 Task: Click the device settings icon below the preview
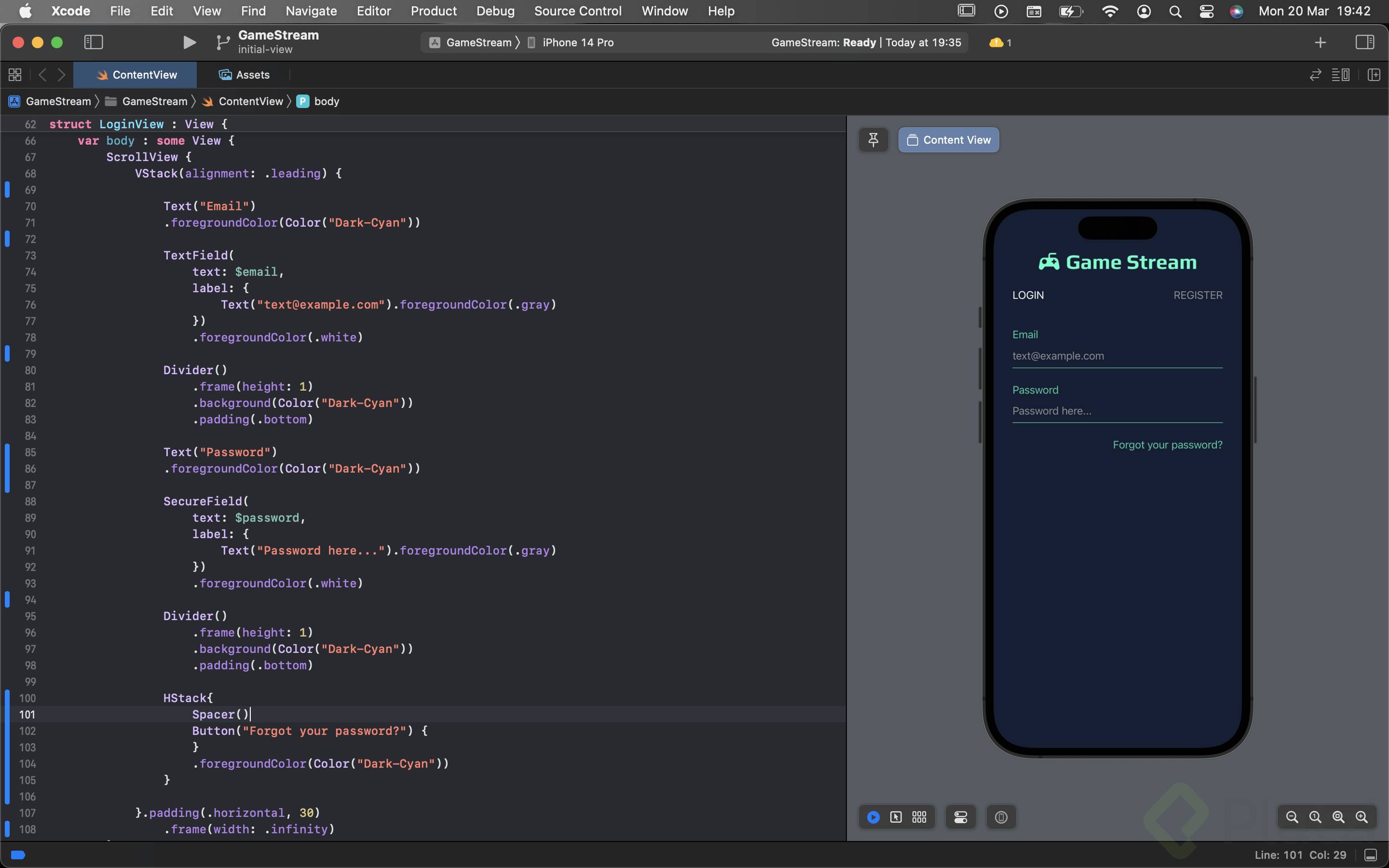[x=961, y=817]
